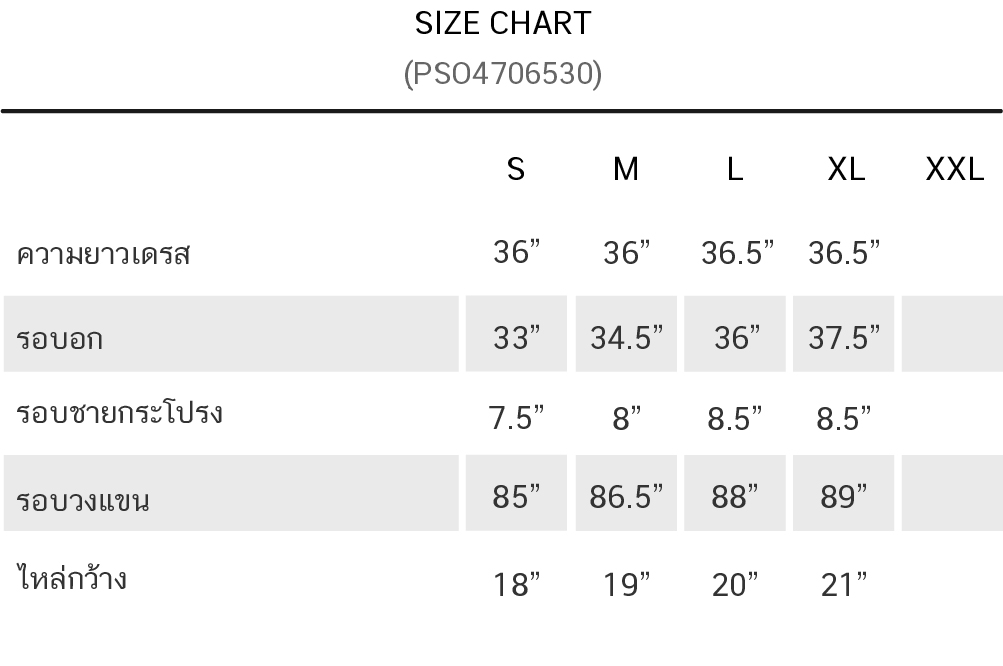The image size is (1003, 666).
Task: Select the 19” value for size M
Action: coord(626,585)
